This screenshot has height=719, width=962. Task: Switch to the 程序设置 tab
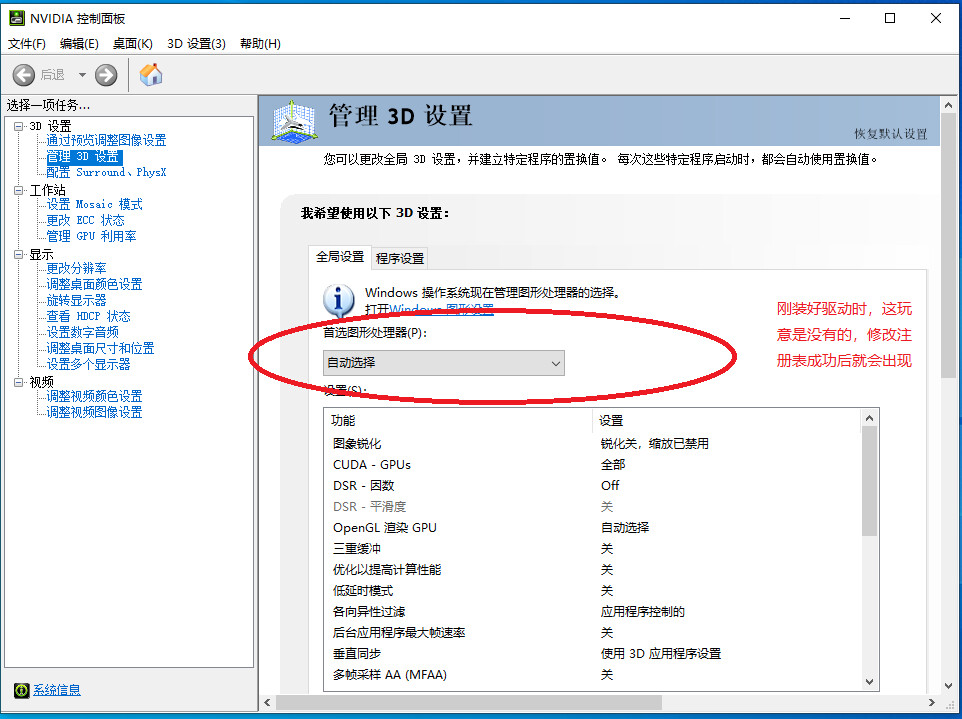(400, 258)
